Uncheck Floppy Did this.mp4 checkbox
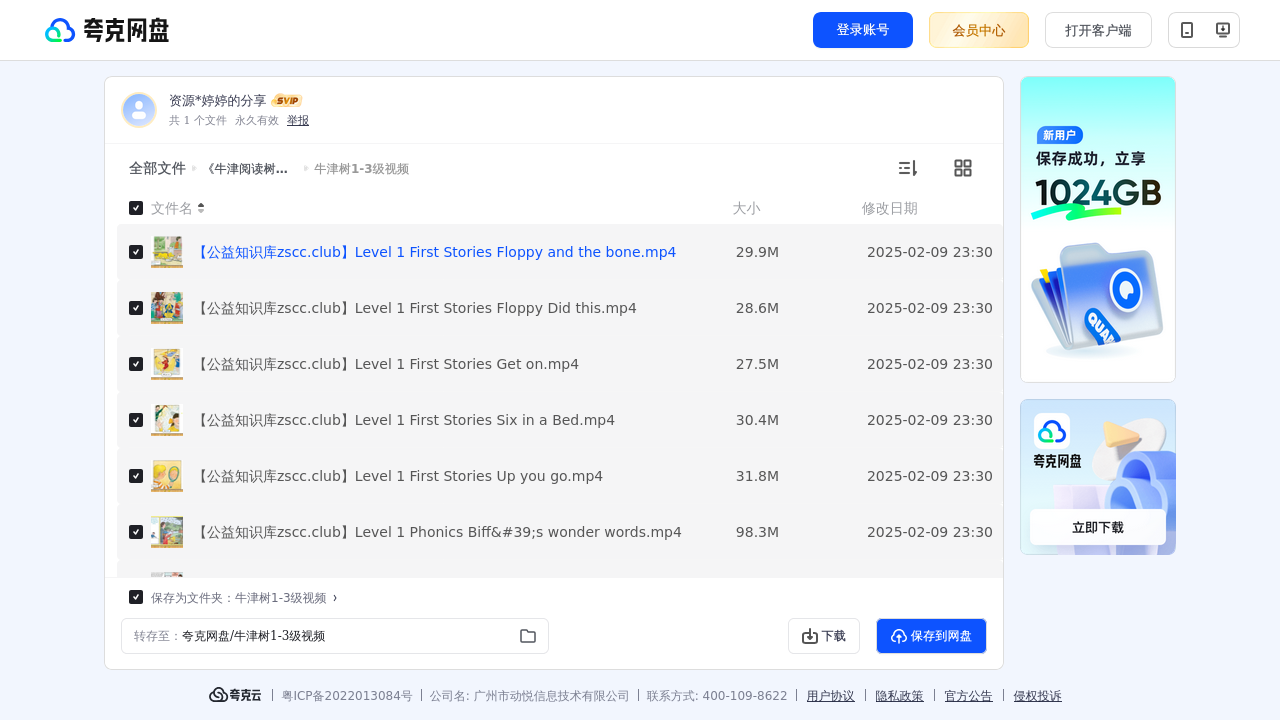The height and width of the screenshot is (720, 1280). point(136,308)
